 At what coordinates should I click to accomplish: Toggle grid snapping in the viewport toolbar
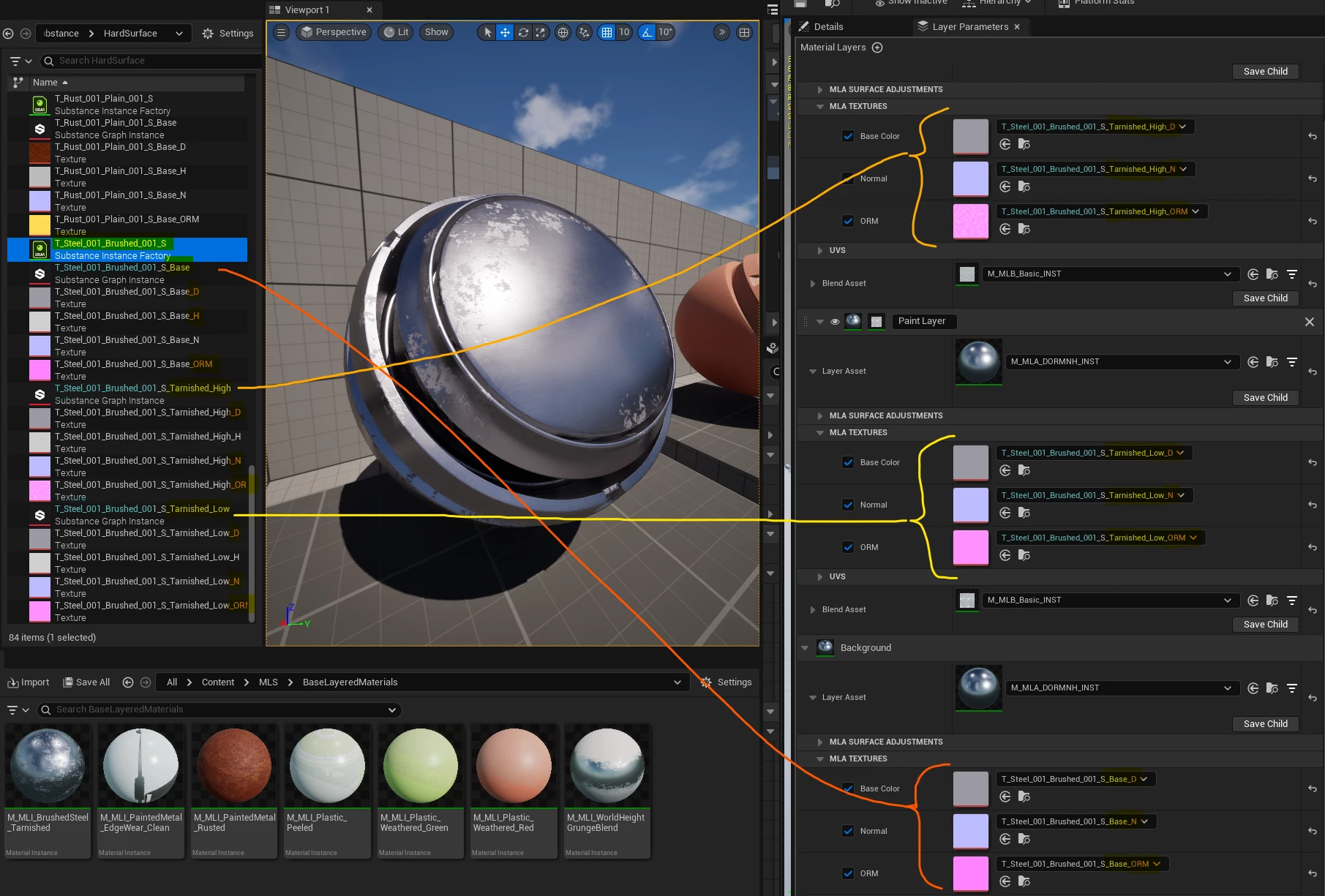pos(607,32)
